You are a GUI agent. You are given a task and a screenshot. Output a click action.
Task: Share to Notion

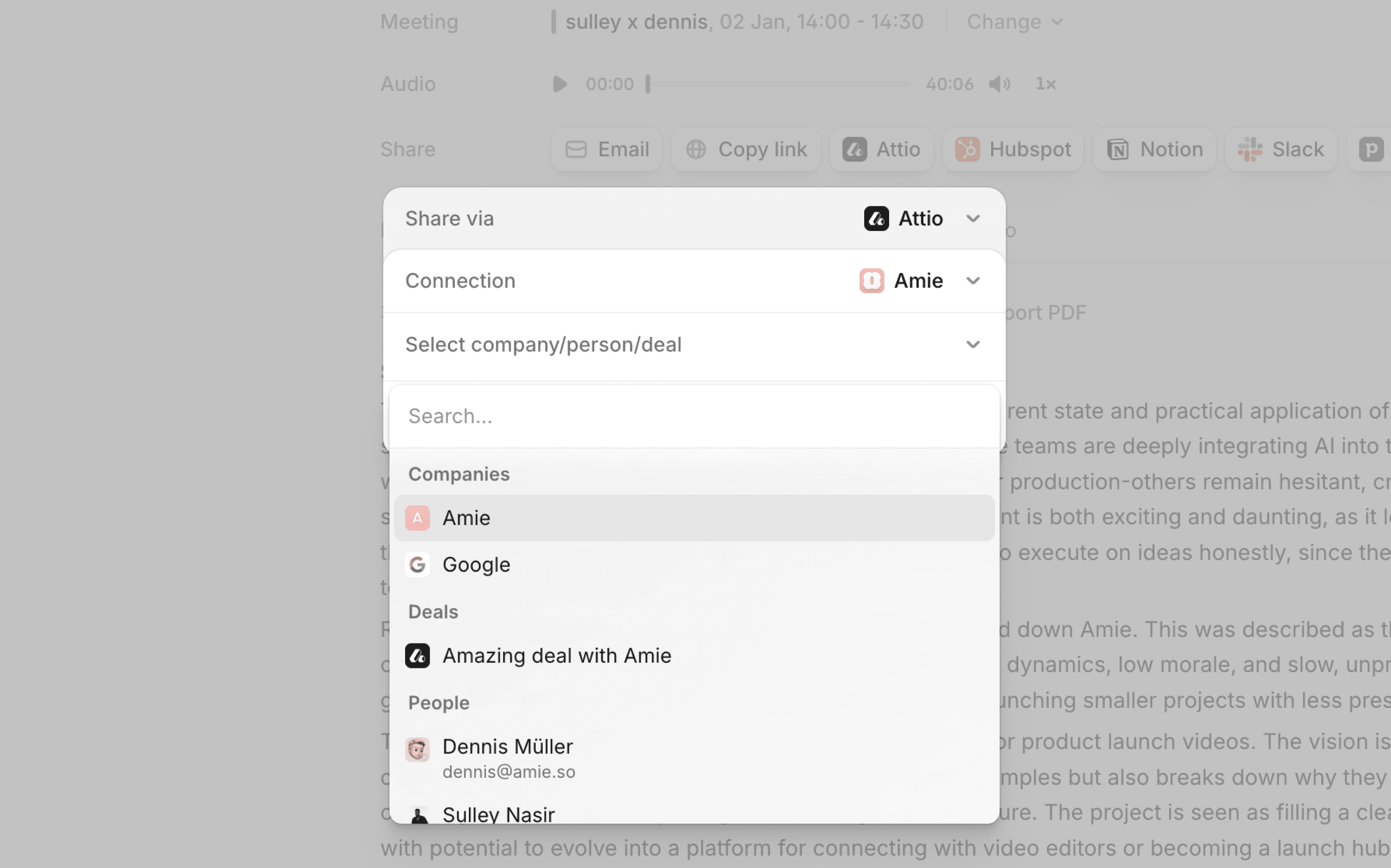1154,149
